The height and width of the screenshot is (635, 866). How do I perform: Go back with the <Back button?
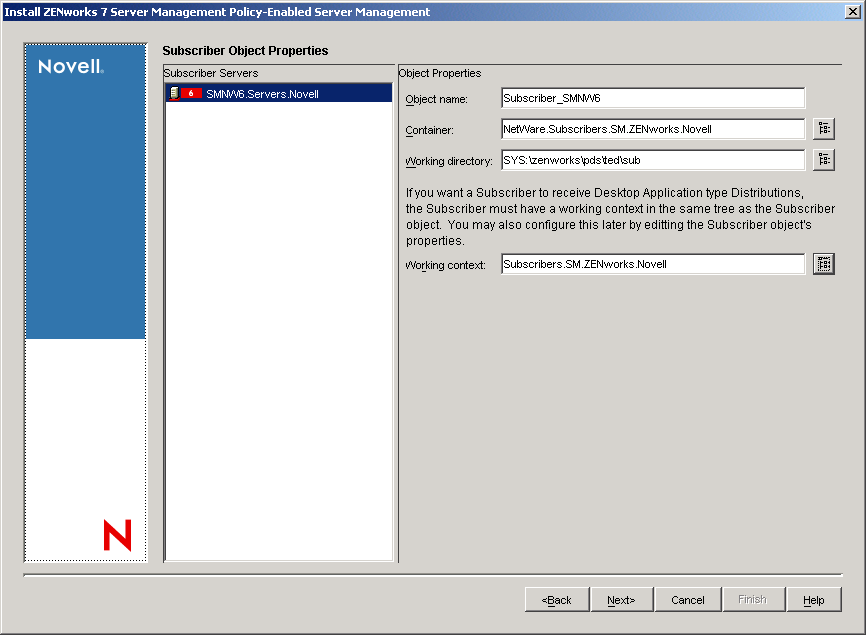557,600
